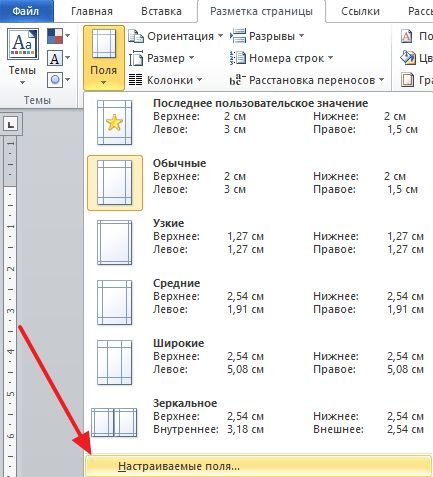
Task: Click the Ориентация page icon
Action: pyautogui.click(x=136, y=36)
